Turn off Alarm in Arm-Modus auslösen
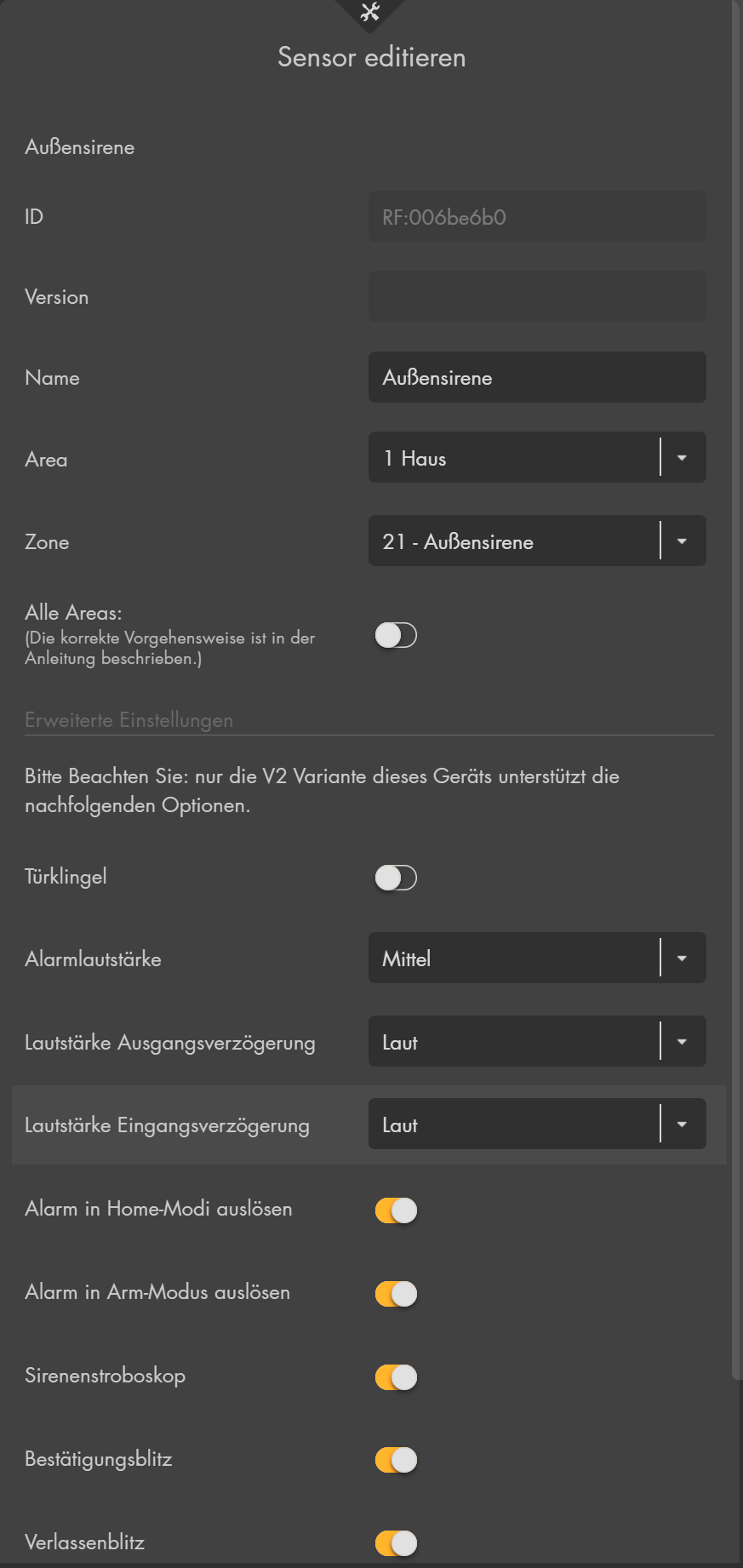This screenshot has height=1568, width=743. point(396,1294)
